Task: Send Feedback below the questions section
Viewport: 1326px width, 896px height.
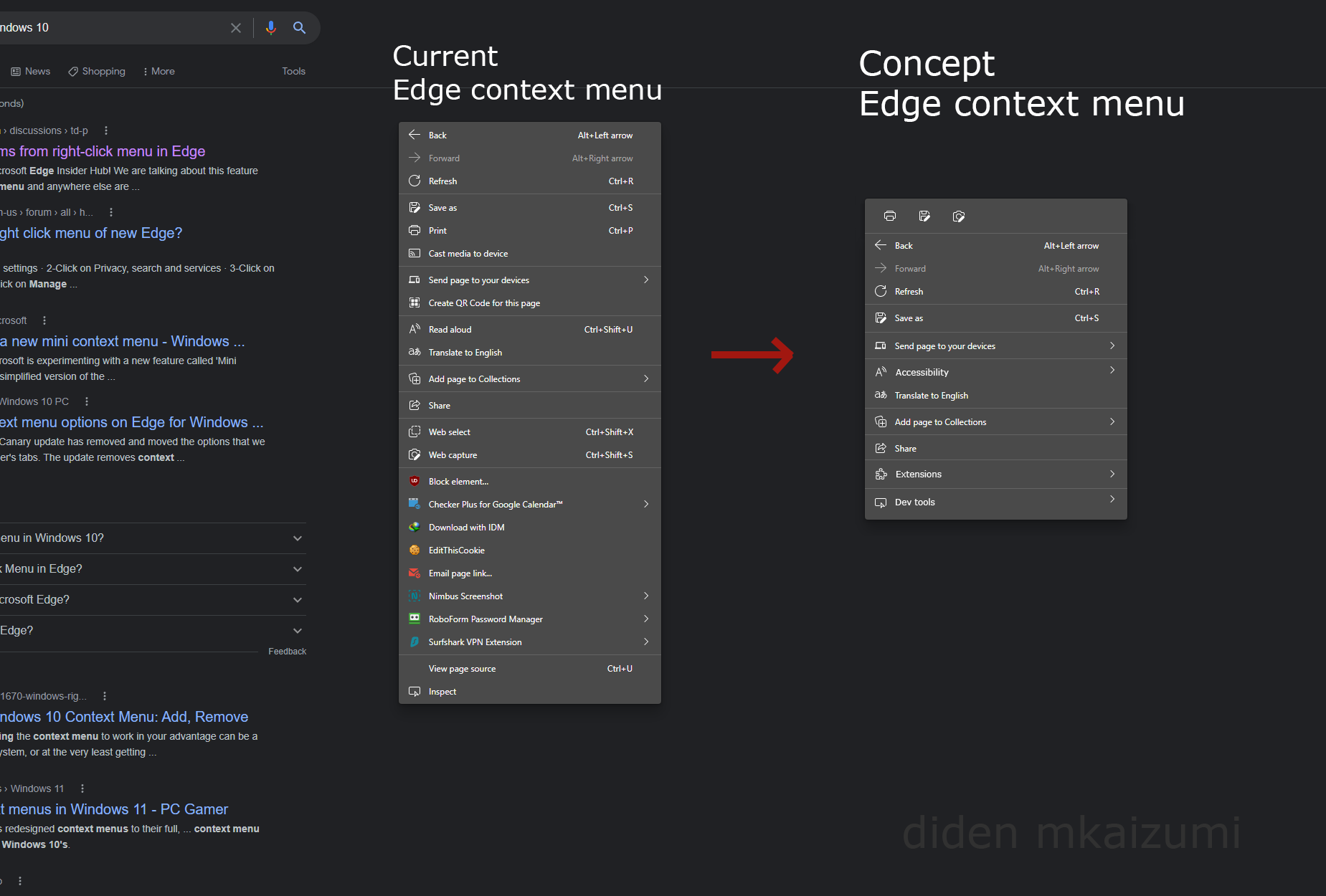Action: pos(287,651)
